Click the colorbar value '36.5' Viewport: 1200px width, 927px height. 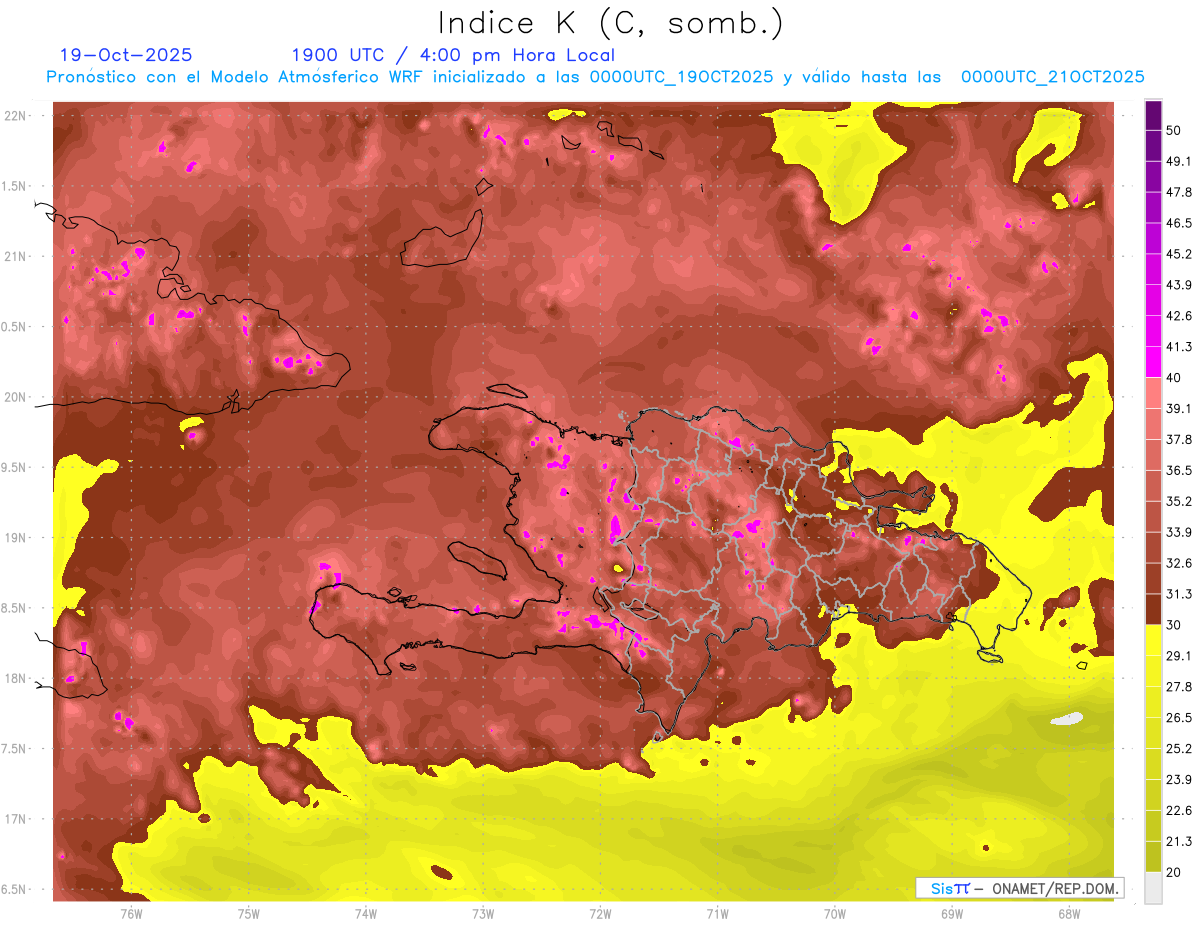click(1179, 470)
